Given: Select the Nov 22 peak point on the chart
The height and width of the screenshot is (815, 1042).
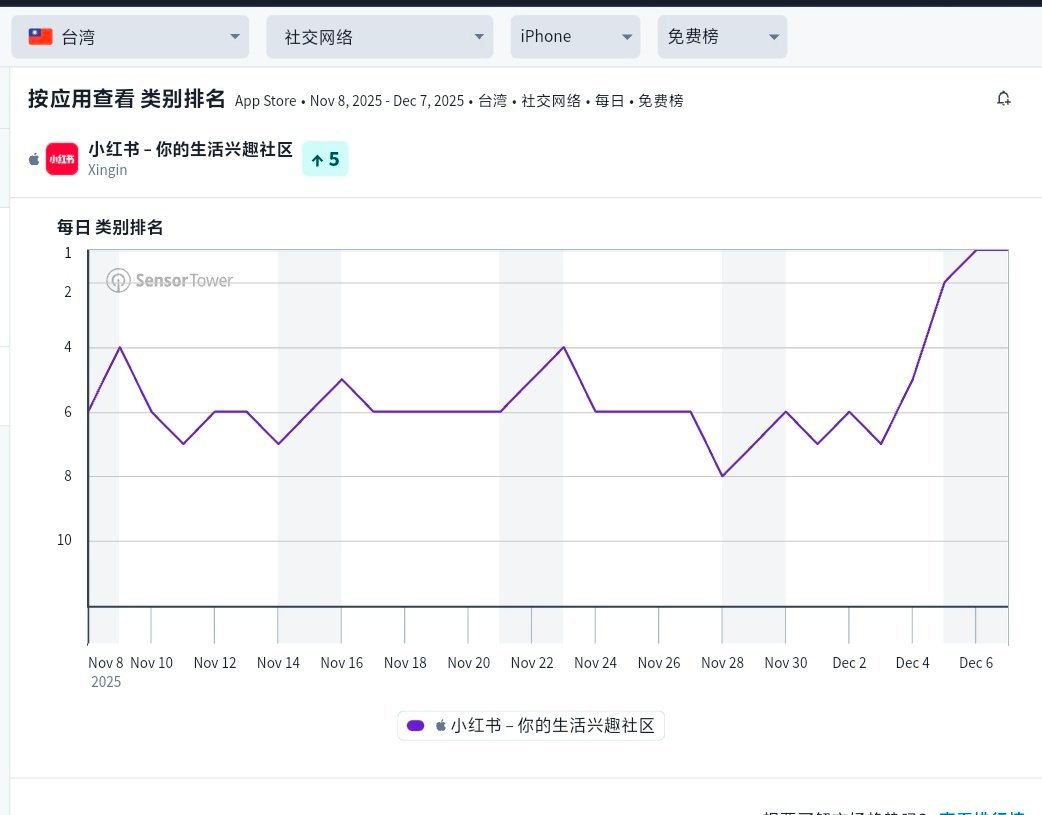Looking at the screenshot, I should (x=563, y=348).
